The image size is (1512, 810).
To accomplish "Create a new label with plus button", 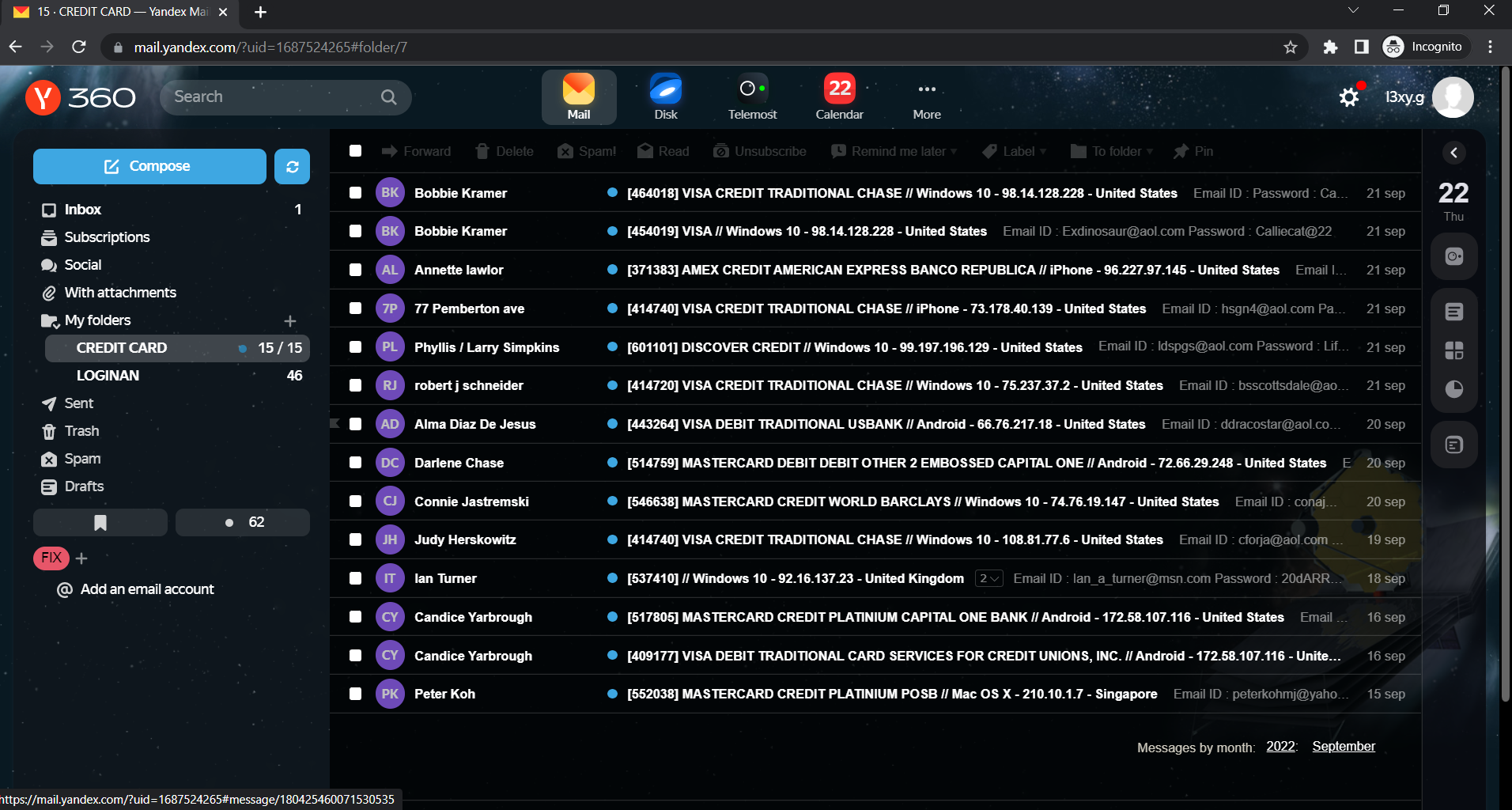I will (81, 558).
